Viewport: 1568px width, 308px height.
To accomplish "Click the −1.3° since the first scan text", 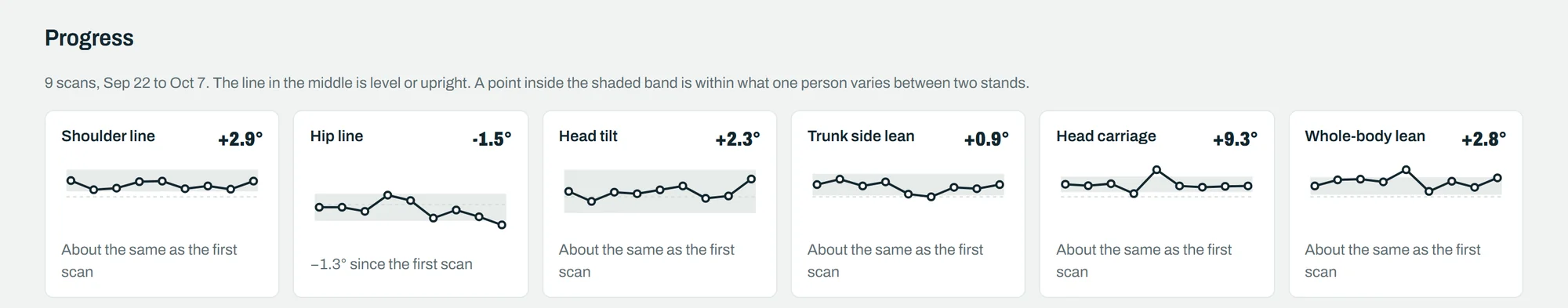I will [391, 264].
